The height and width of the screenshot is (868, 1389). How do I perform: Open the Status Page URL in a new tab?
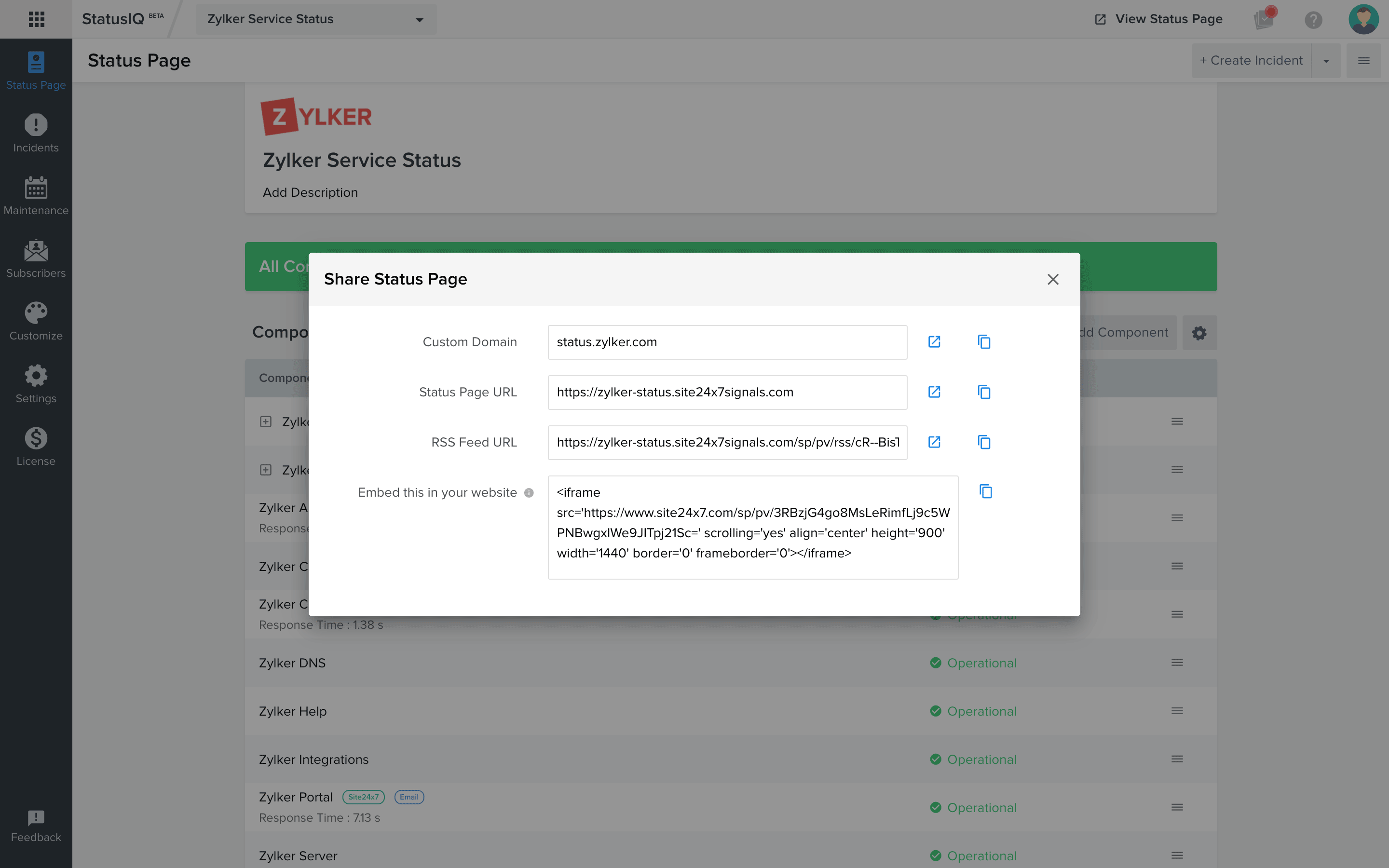(x=934, y=392)
